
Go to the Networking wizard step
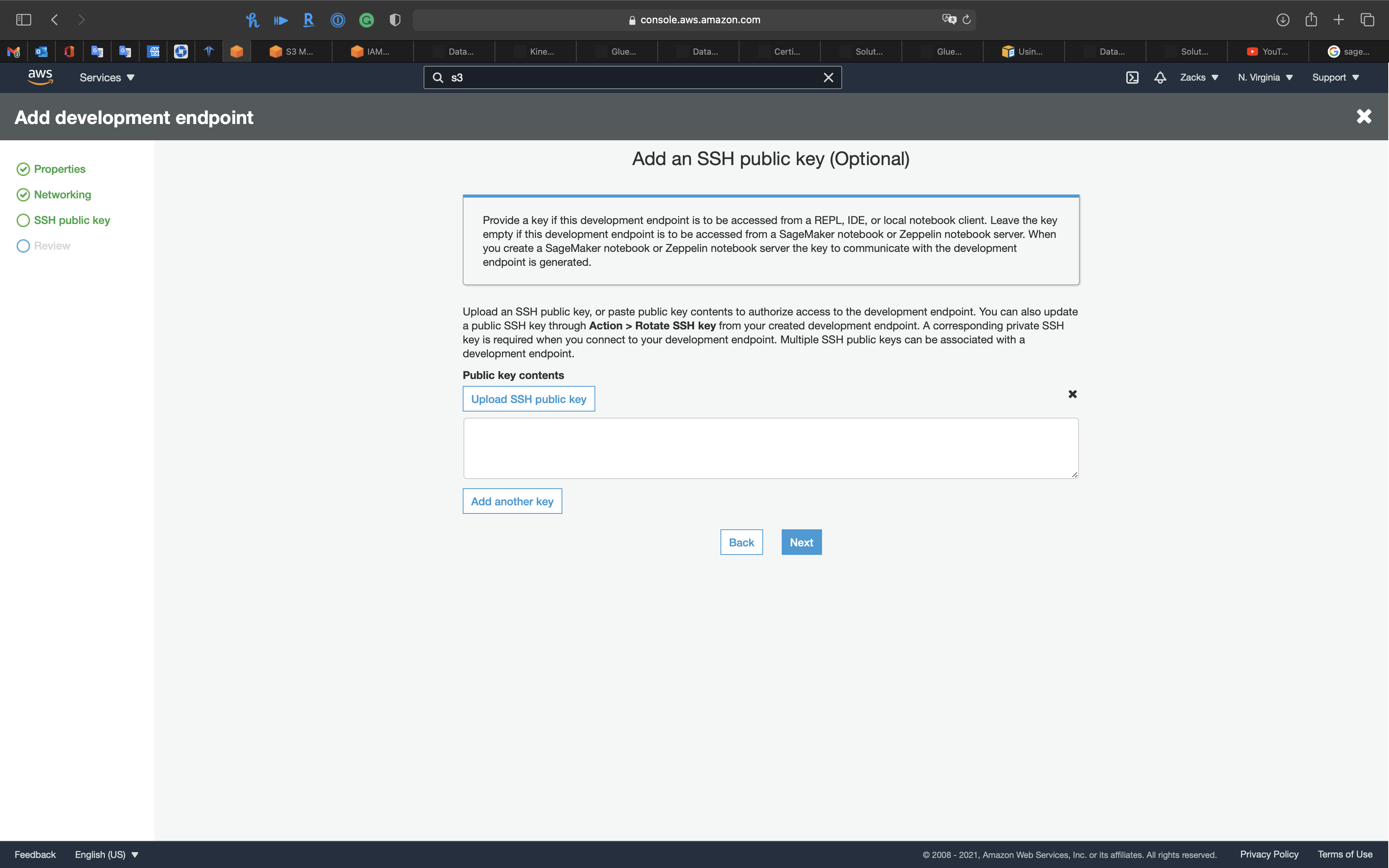(x=62, y=195)
